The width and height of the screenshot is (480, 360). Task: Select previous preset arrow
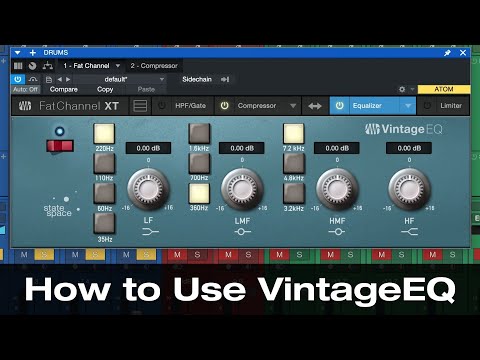pos(60,79)
